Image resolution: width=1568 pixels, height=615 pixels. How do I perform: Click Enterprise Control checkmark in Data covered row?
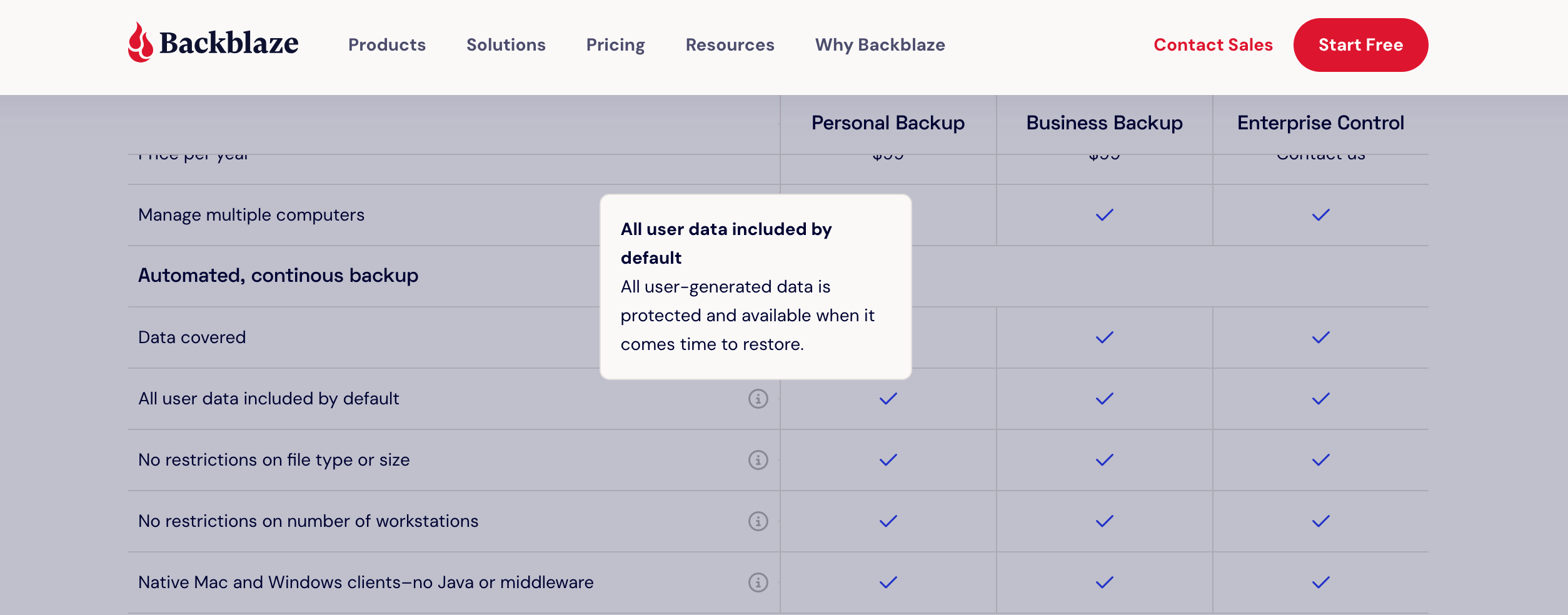pos(1320,337)
